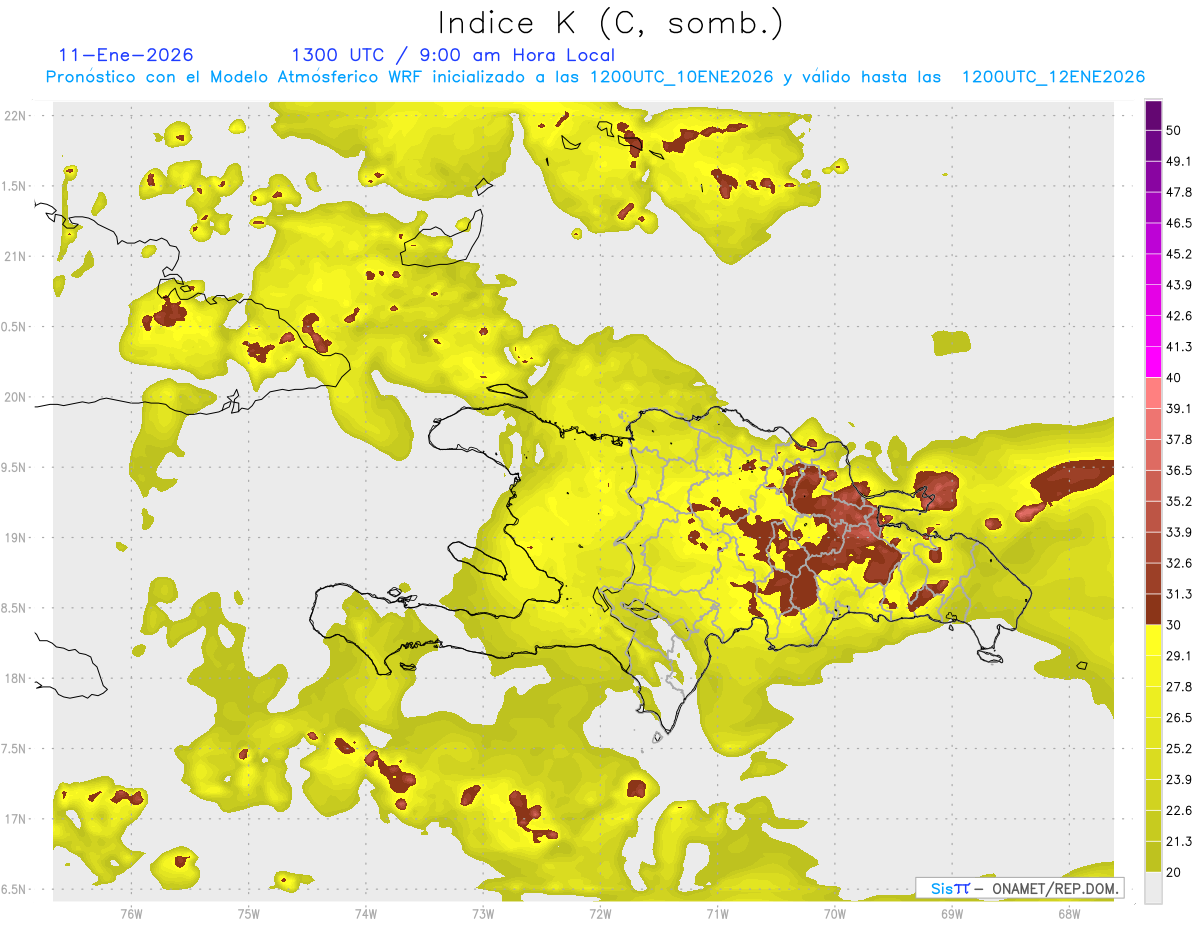
Task: Click the brown colorbar segment between 33.9 and 35.2
Action: (1153, 517)
